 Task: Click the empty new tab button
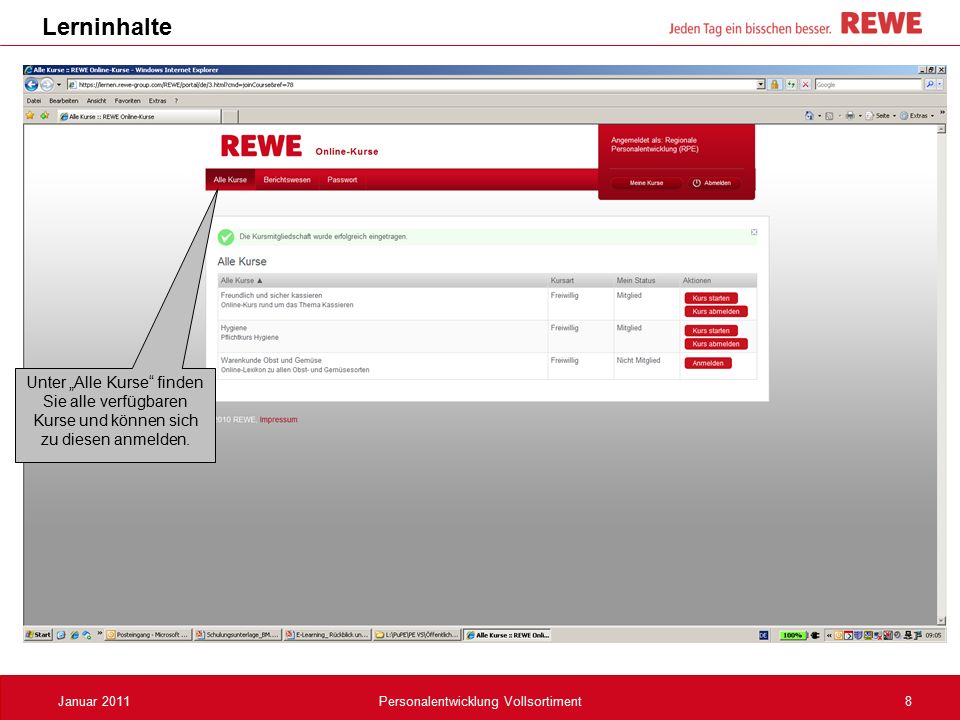click(230, 116)
